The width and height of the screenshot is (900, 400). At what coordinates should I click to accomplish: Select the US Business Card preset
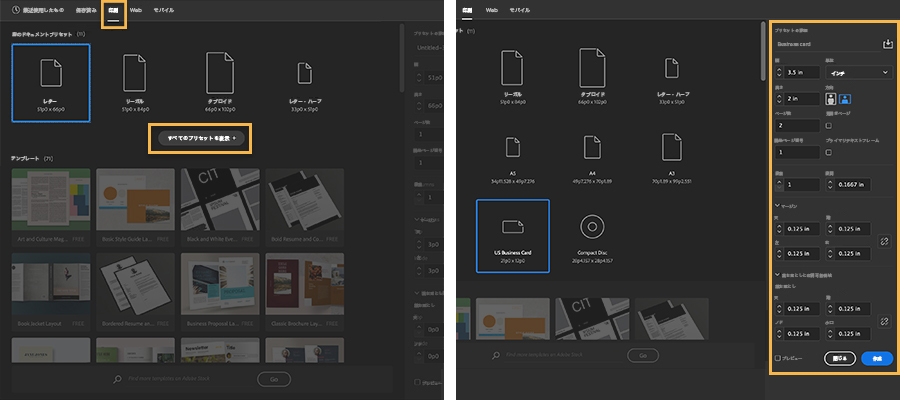(513, 236)
